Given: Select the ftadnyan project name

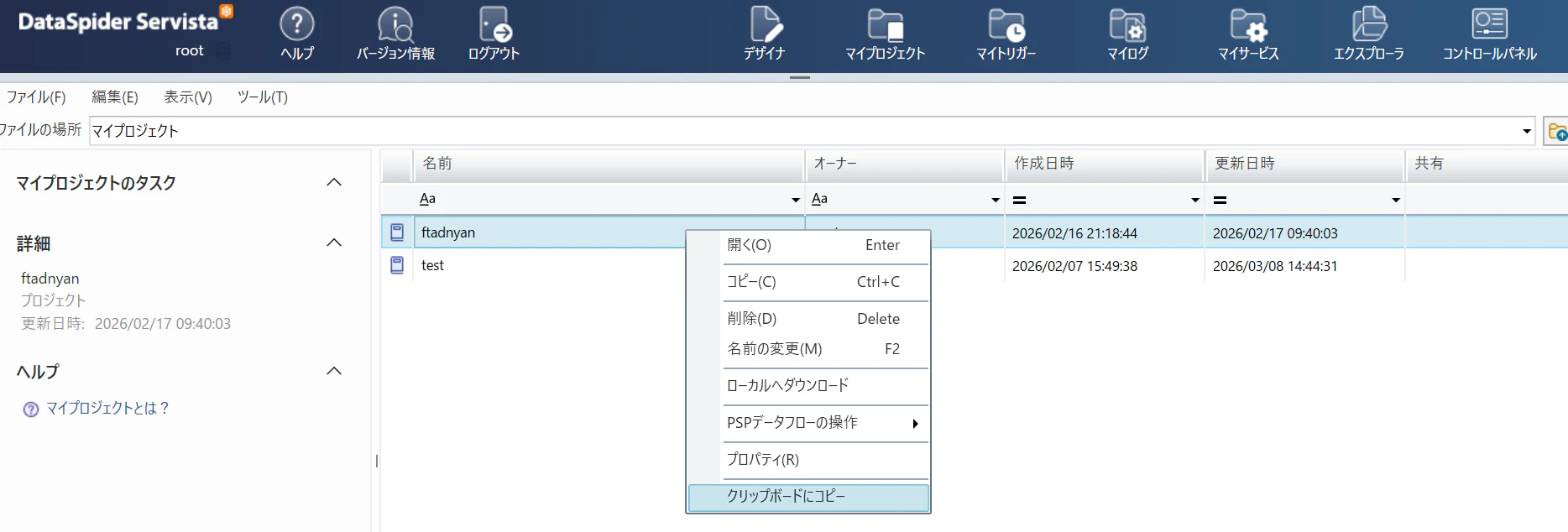Looking at the screenshot, I should [x=448, y=232].
